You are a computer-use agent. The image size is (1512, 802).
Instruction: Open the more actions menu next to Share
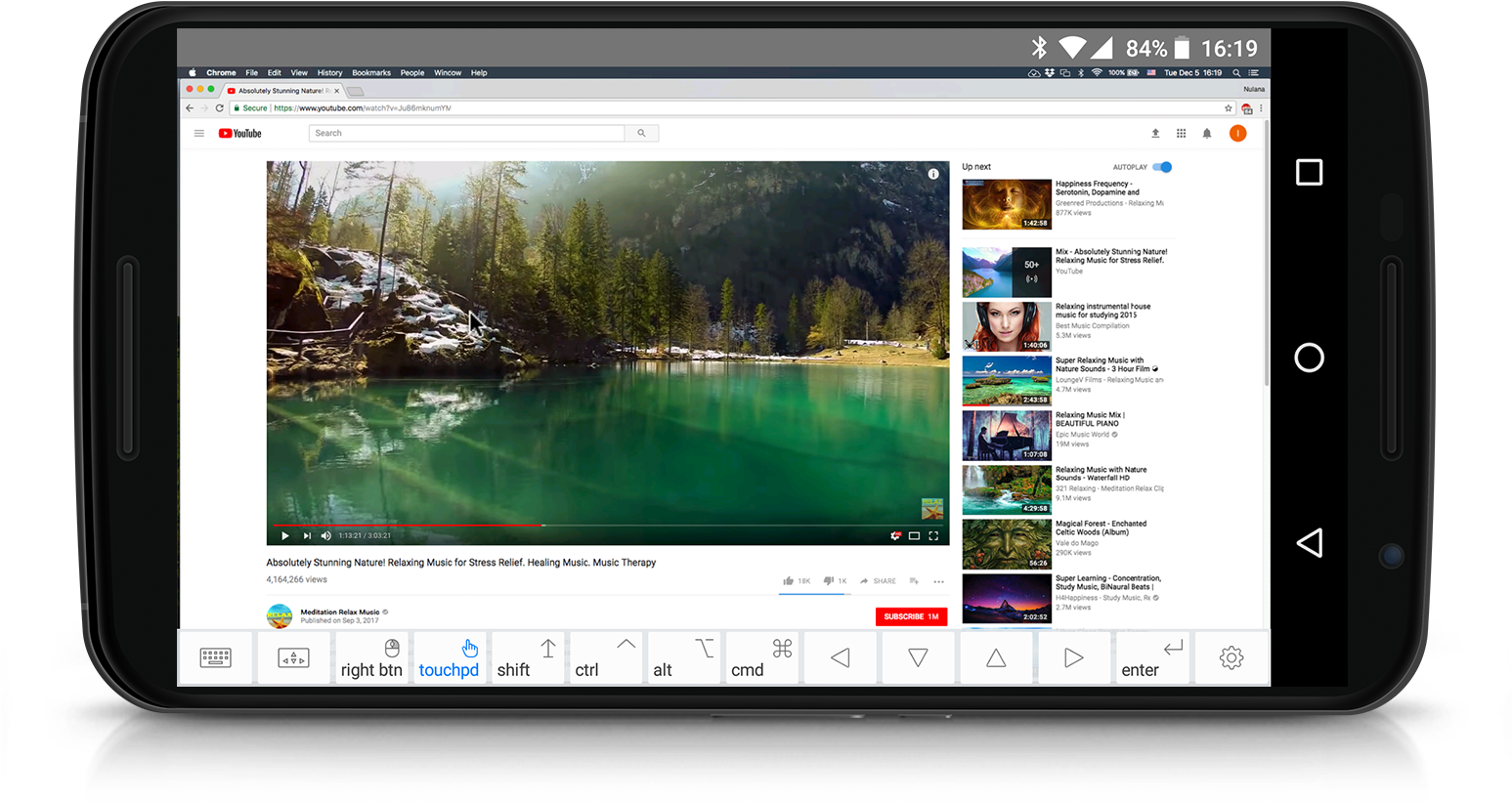pos(938,580)
